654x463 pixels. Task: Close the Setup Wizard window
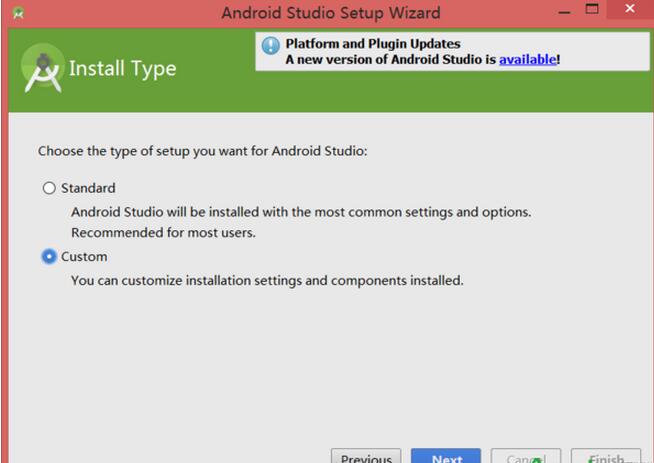(x=630, y=9)
